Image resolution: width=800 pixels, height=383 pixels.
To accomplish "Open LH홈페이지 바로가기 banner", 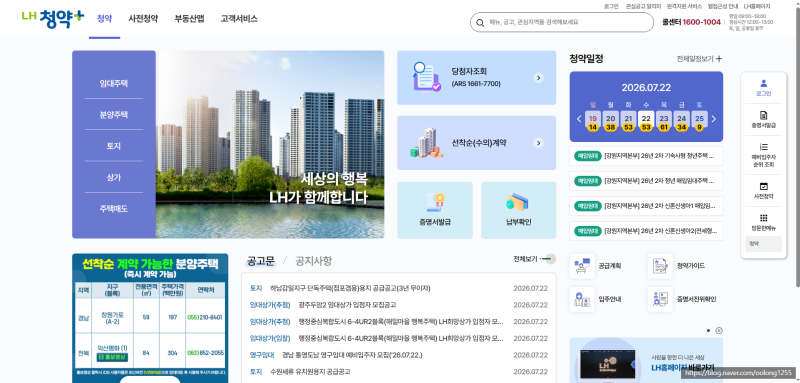I will click(x=646, y=360).
